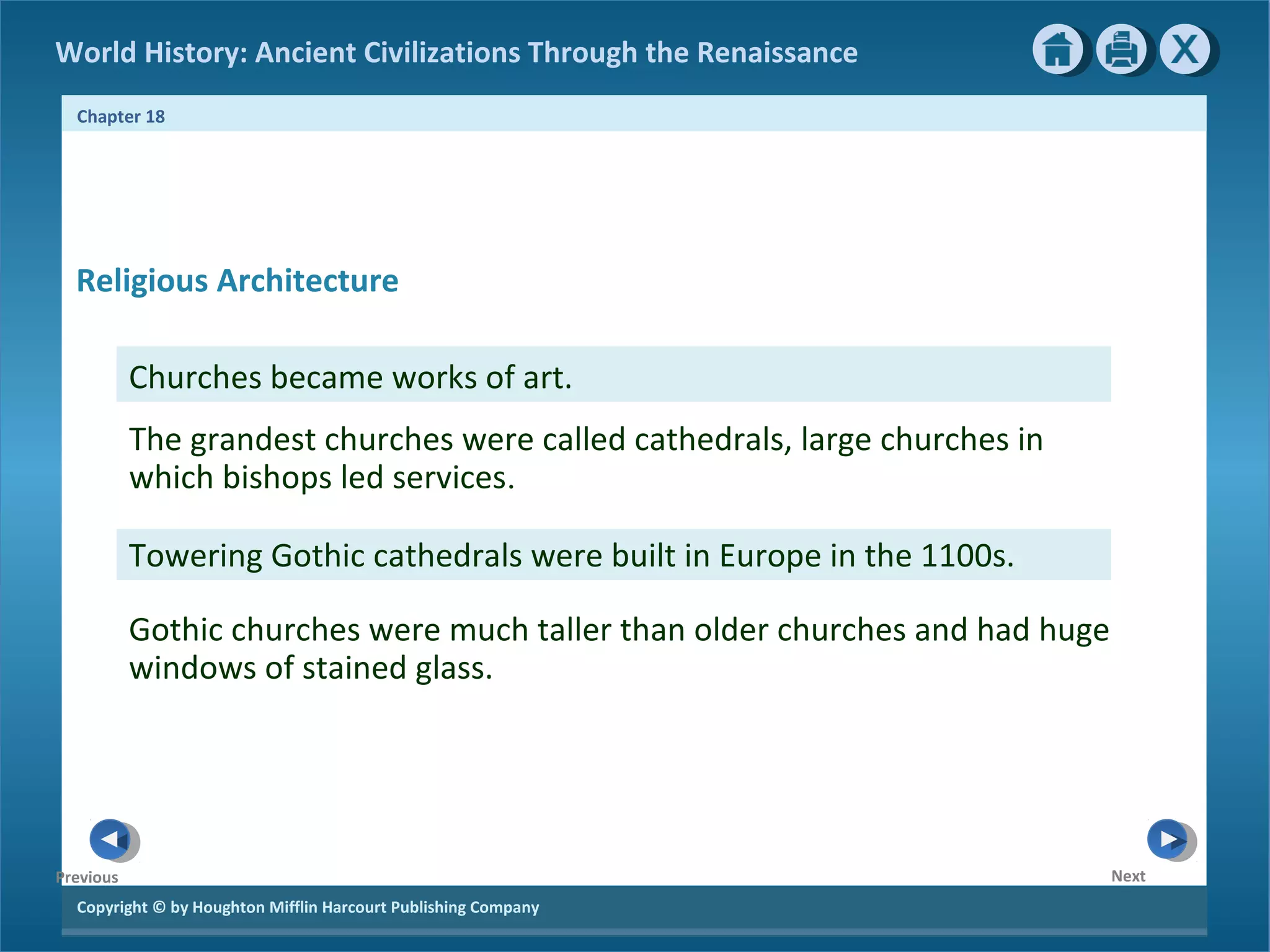Click the word 'bishops'
Screen dimensions: 1270x952
tap(277, 478)
